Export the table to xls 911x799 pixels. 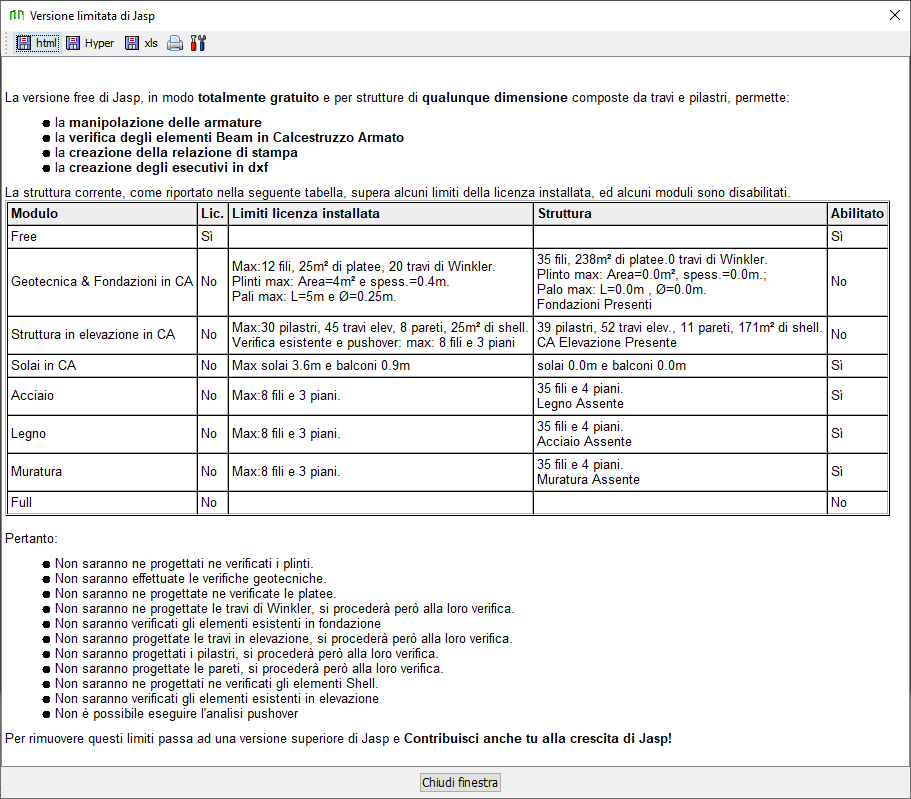(x=141, y=43)
